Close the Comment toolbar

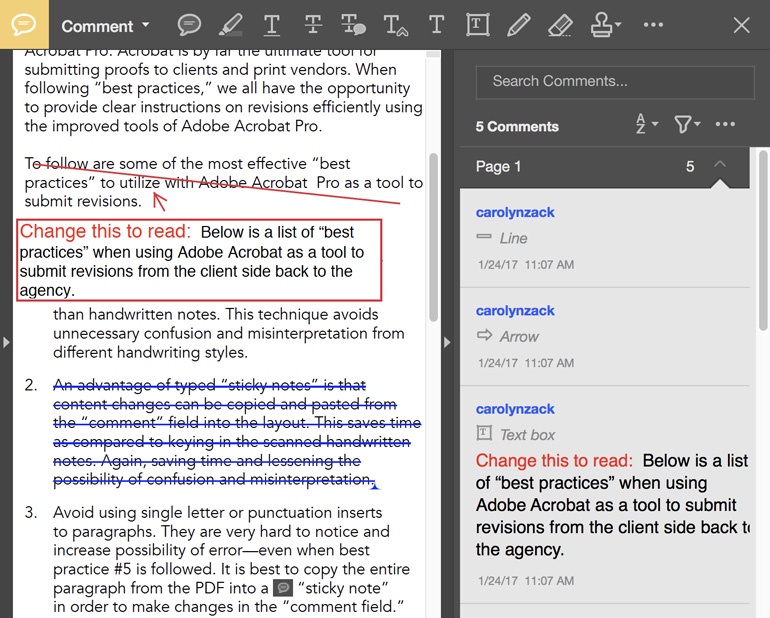point(741,25)
